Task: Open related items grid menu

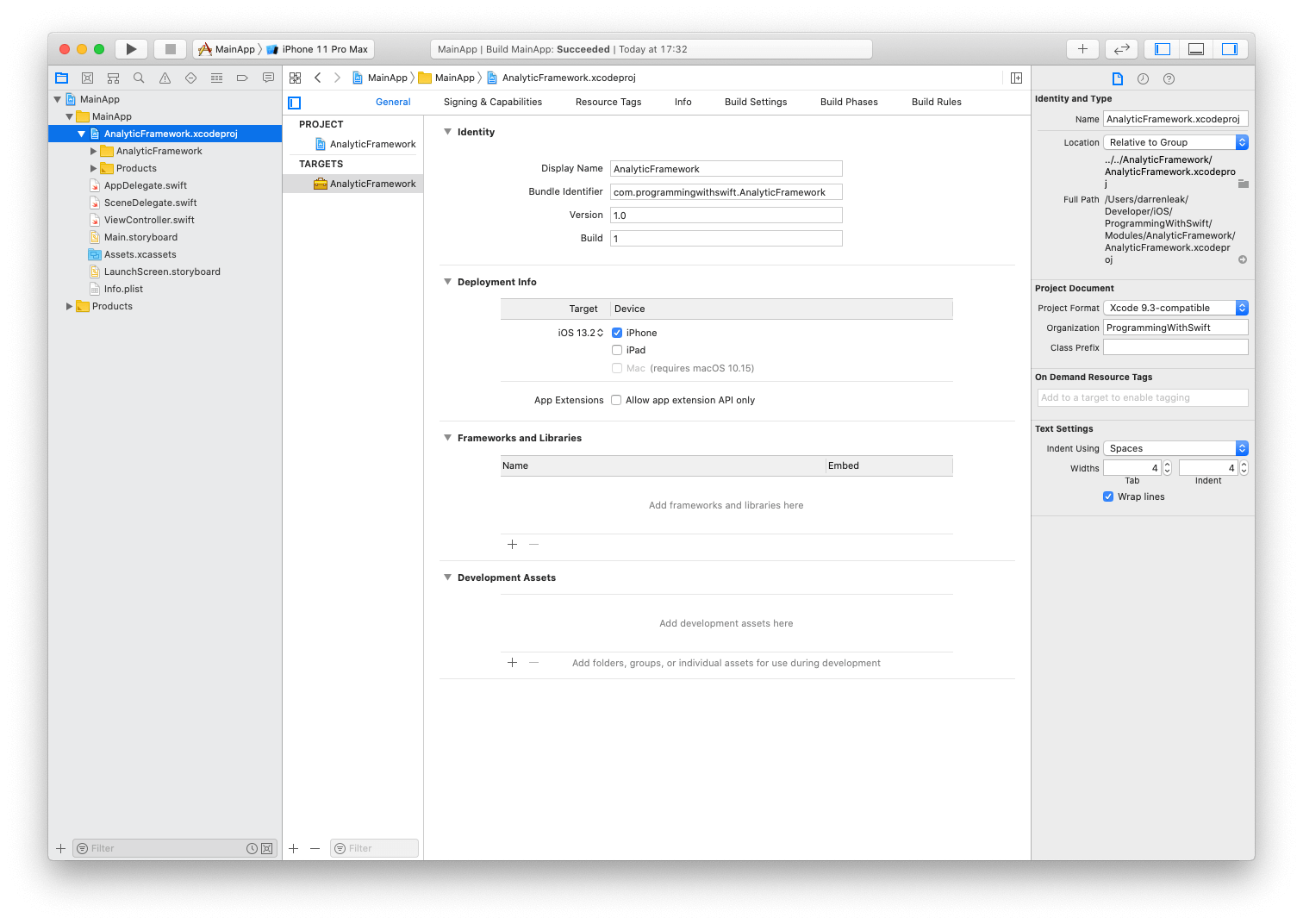Action: (295, 78)
